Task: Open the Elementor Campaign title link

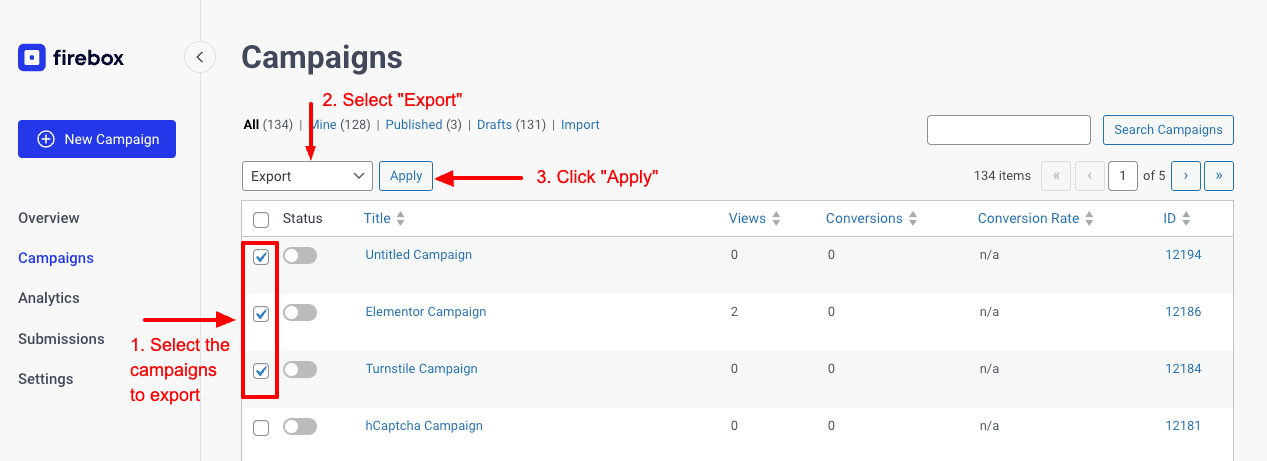Action: 426,312
